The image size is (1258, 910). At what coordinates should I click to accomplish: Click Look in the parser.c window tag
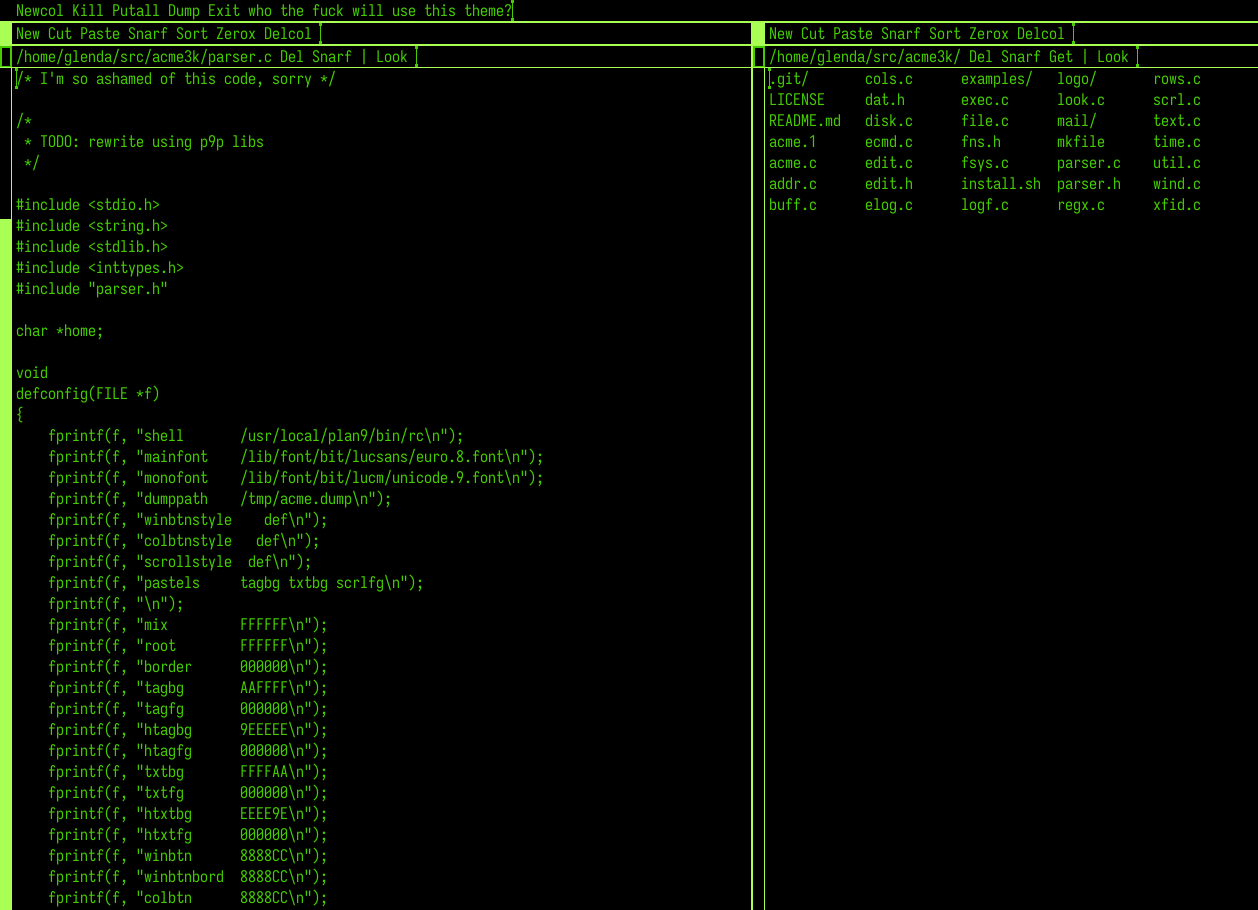tap(392, 57)
